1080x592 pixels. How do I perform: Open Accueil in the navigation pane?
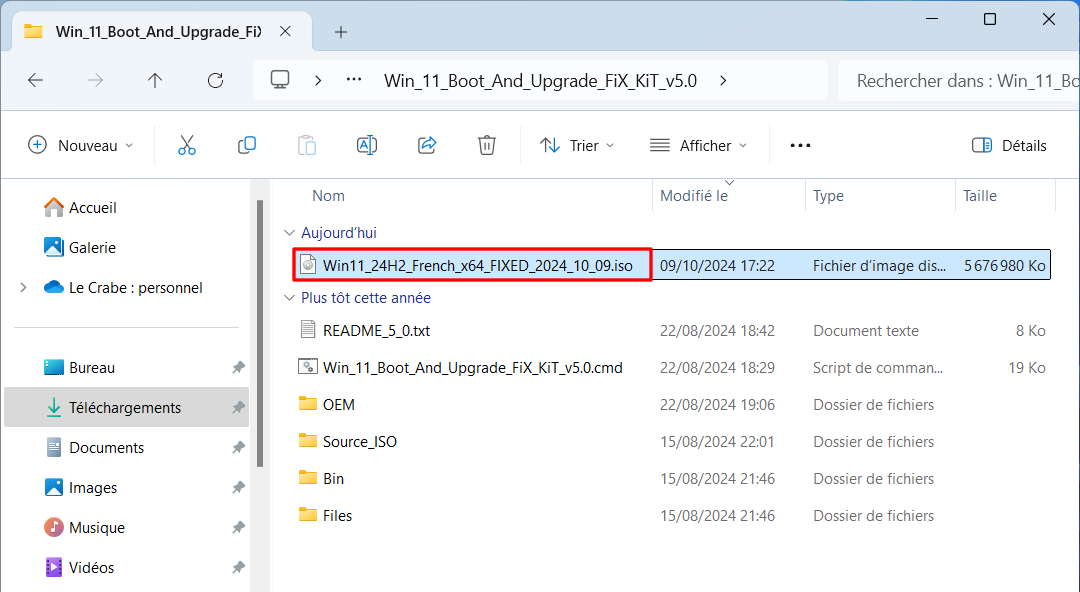(x=80, y=207)
